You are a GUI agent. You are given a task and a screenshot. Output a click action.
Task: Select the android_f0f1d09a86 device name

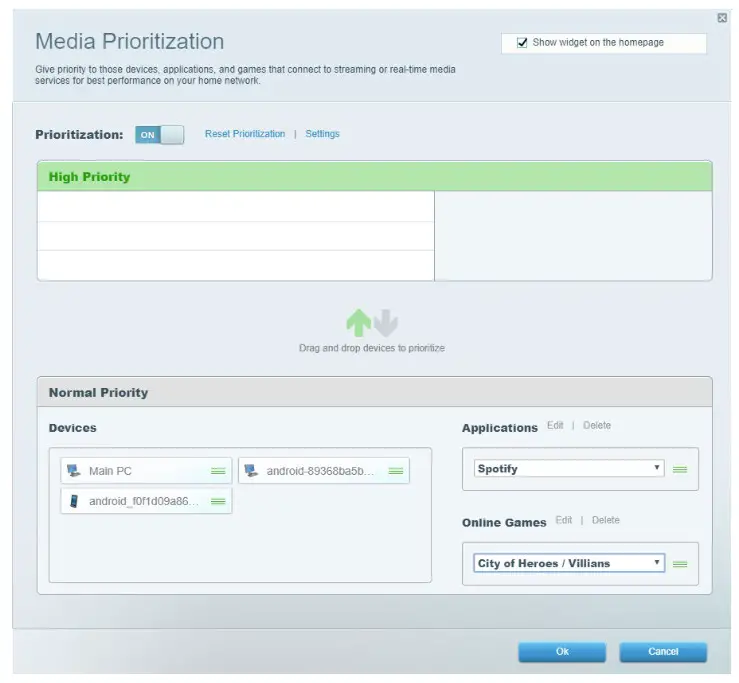click(x=144, y=501)
